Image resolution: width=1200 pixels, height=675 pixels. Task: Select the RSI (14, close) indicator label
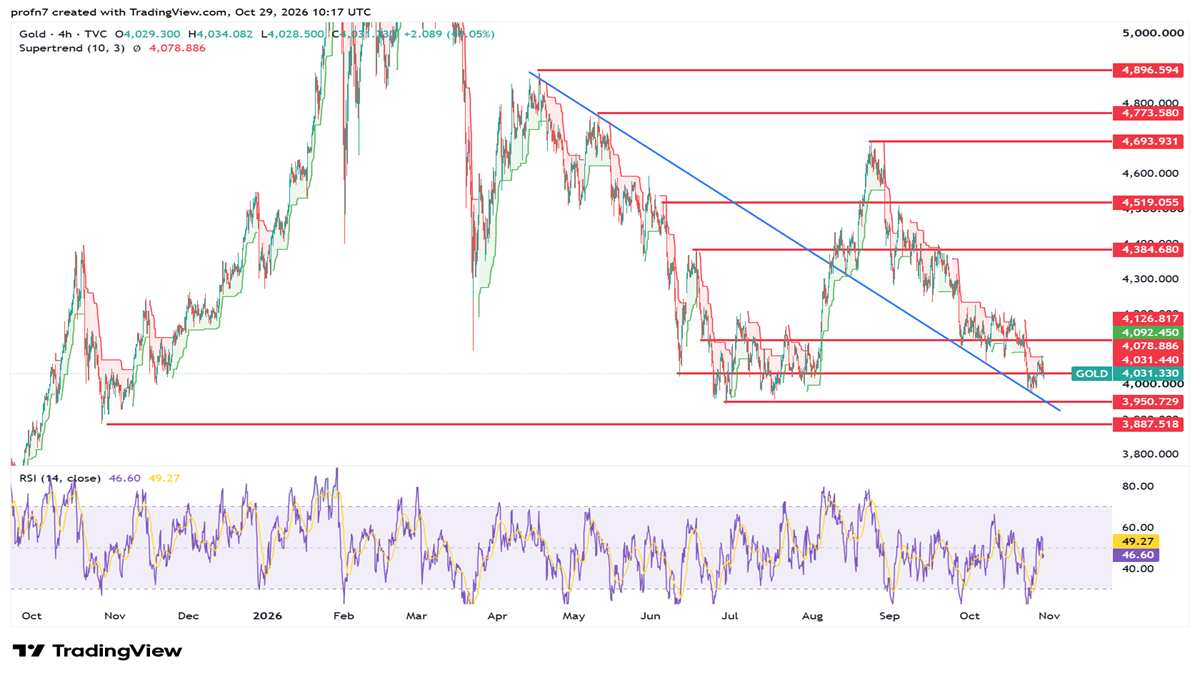(60, 478)
